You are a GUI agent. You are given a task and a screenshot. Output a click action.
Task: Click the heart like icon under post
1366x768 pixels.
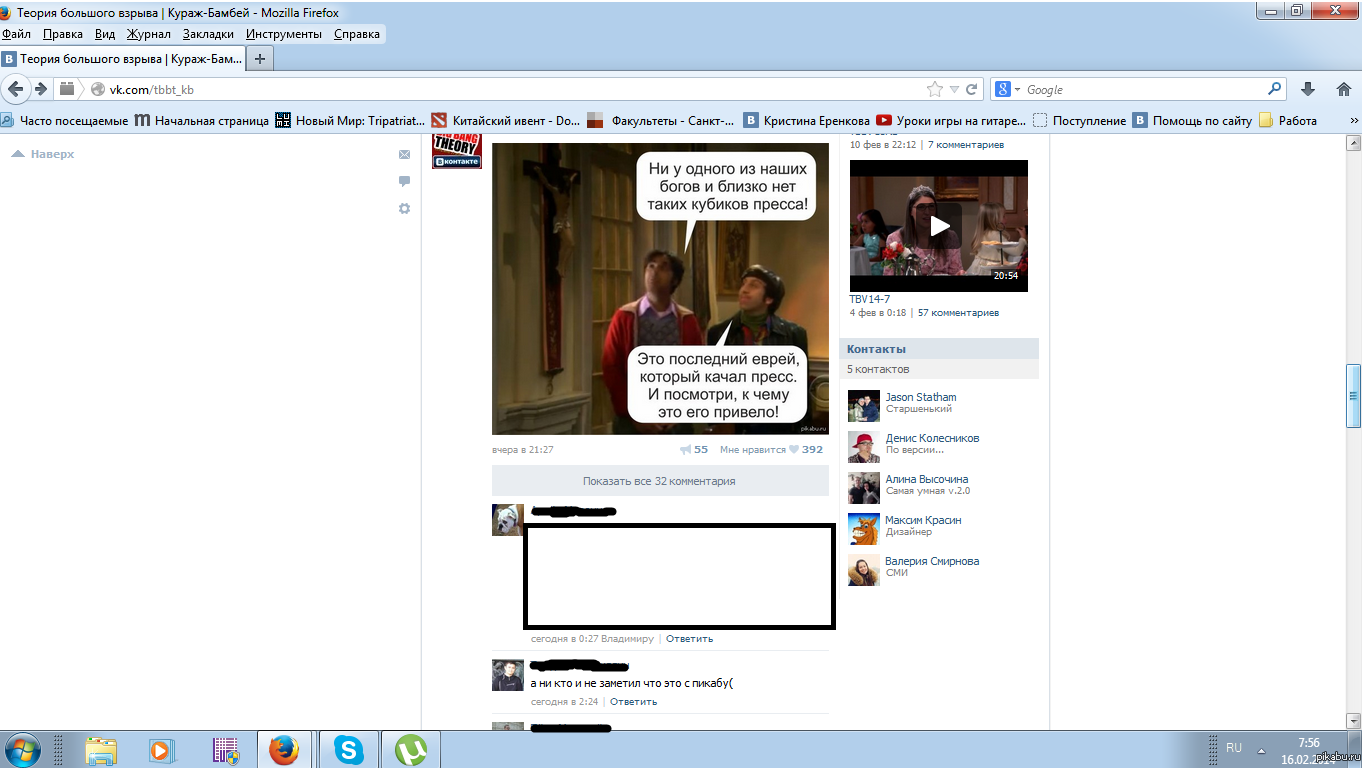click(794, 450)
